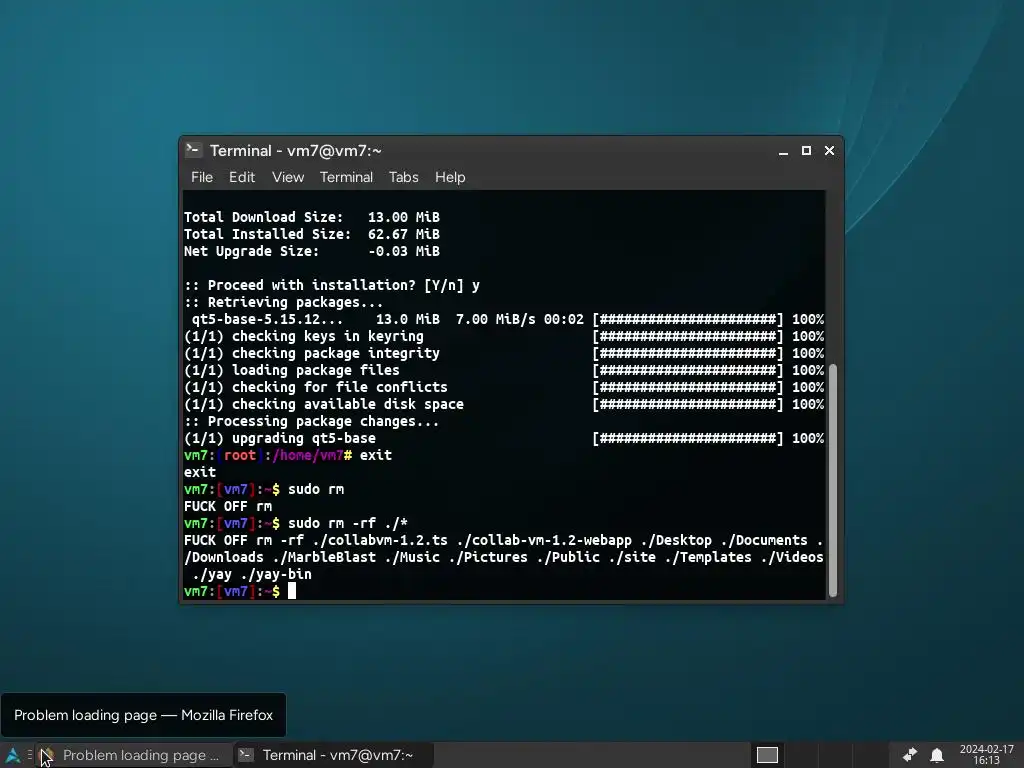Click 'upgrading qt5-base' line
Screen dimensions: 1024x768
504,438
